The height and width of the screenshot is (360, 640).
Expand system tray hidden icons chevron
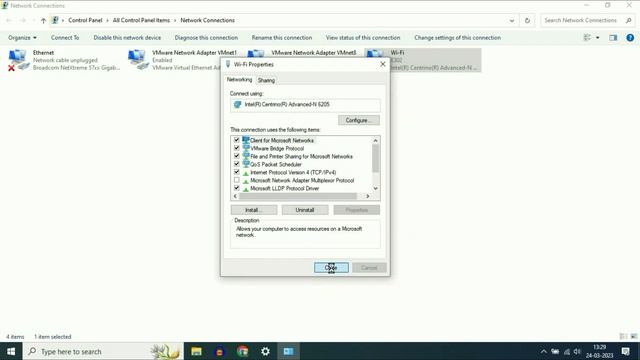543,351
